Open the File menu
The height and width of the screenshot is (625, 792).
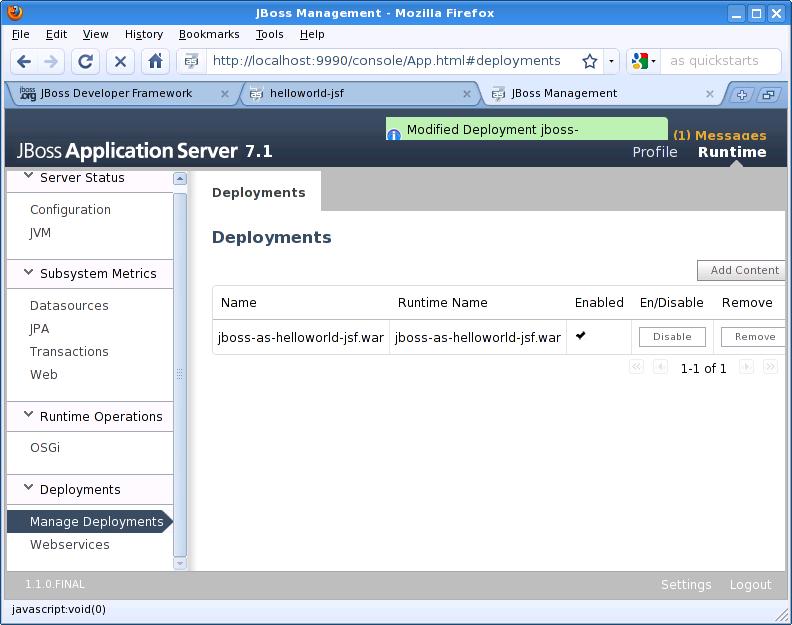click(20, 34)
